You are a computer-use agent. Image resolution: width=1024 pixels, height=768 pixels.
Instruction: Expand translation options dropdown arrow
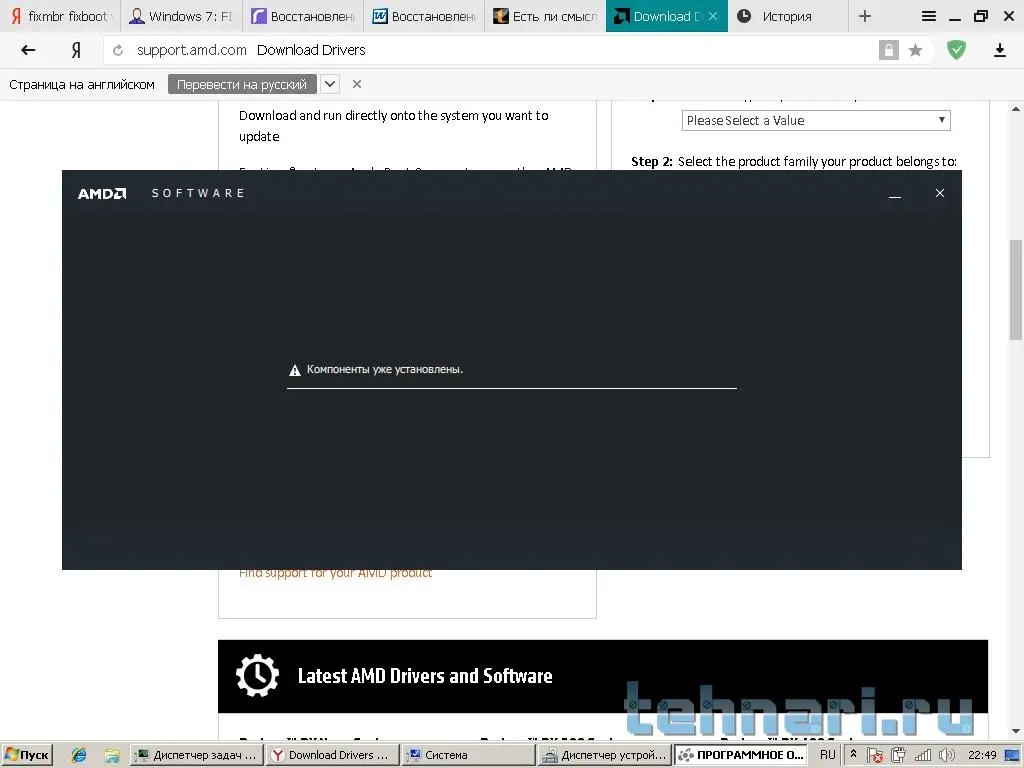[x=330, y=84]
